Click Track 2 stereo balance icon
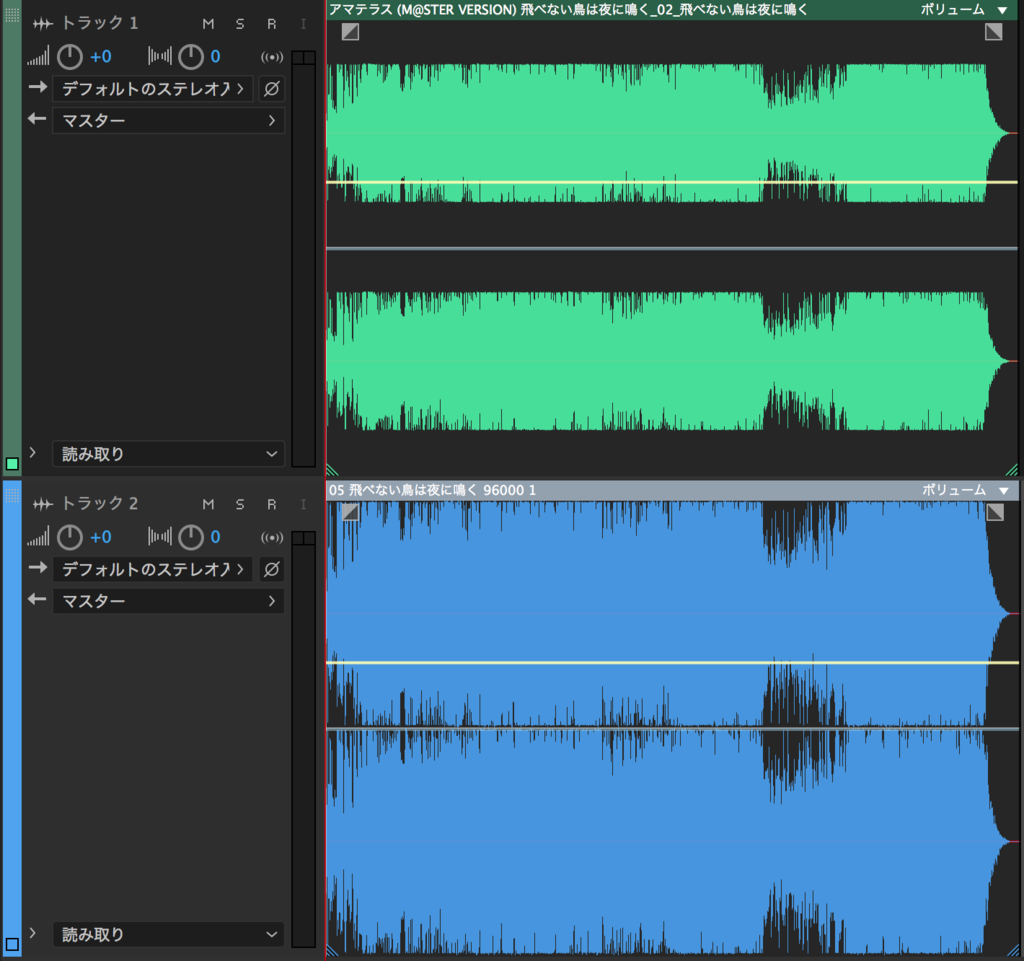Screen dimensions: 1024x961 click(x=160, y=537)
